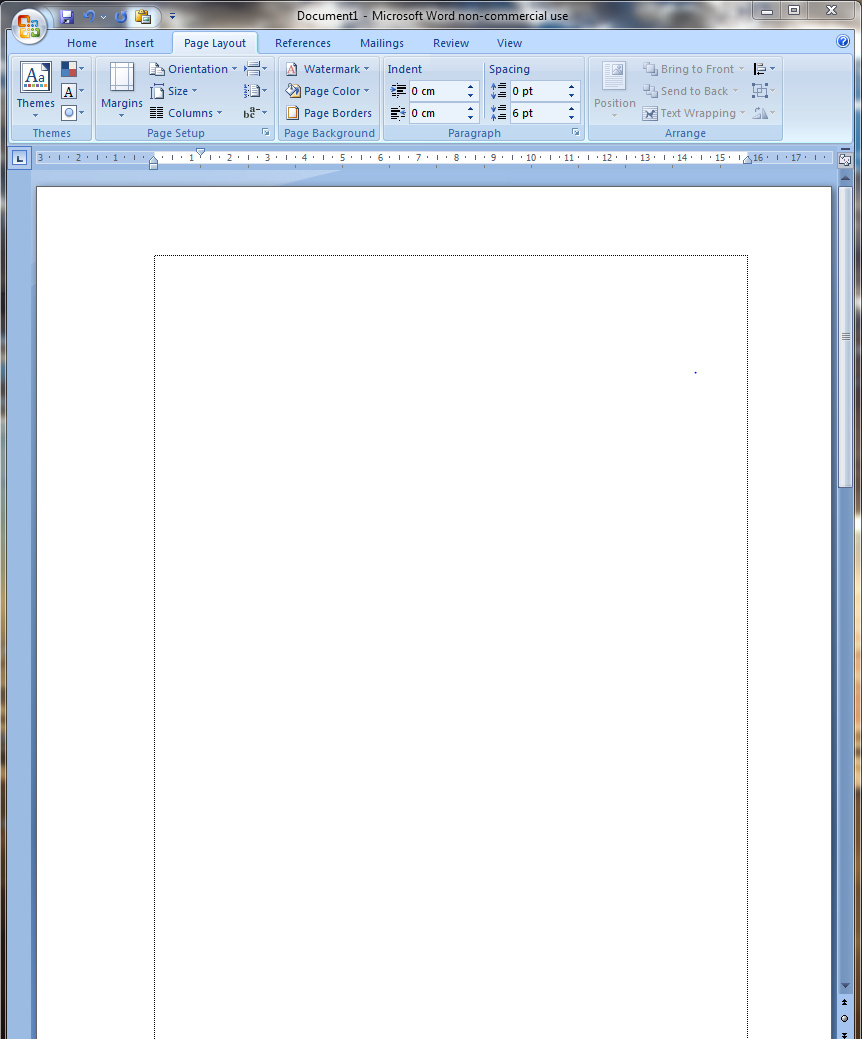Click the Group objects icon
This screenshot has height=1039, width=862.
[x=764, y=91]
